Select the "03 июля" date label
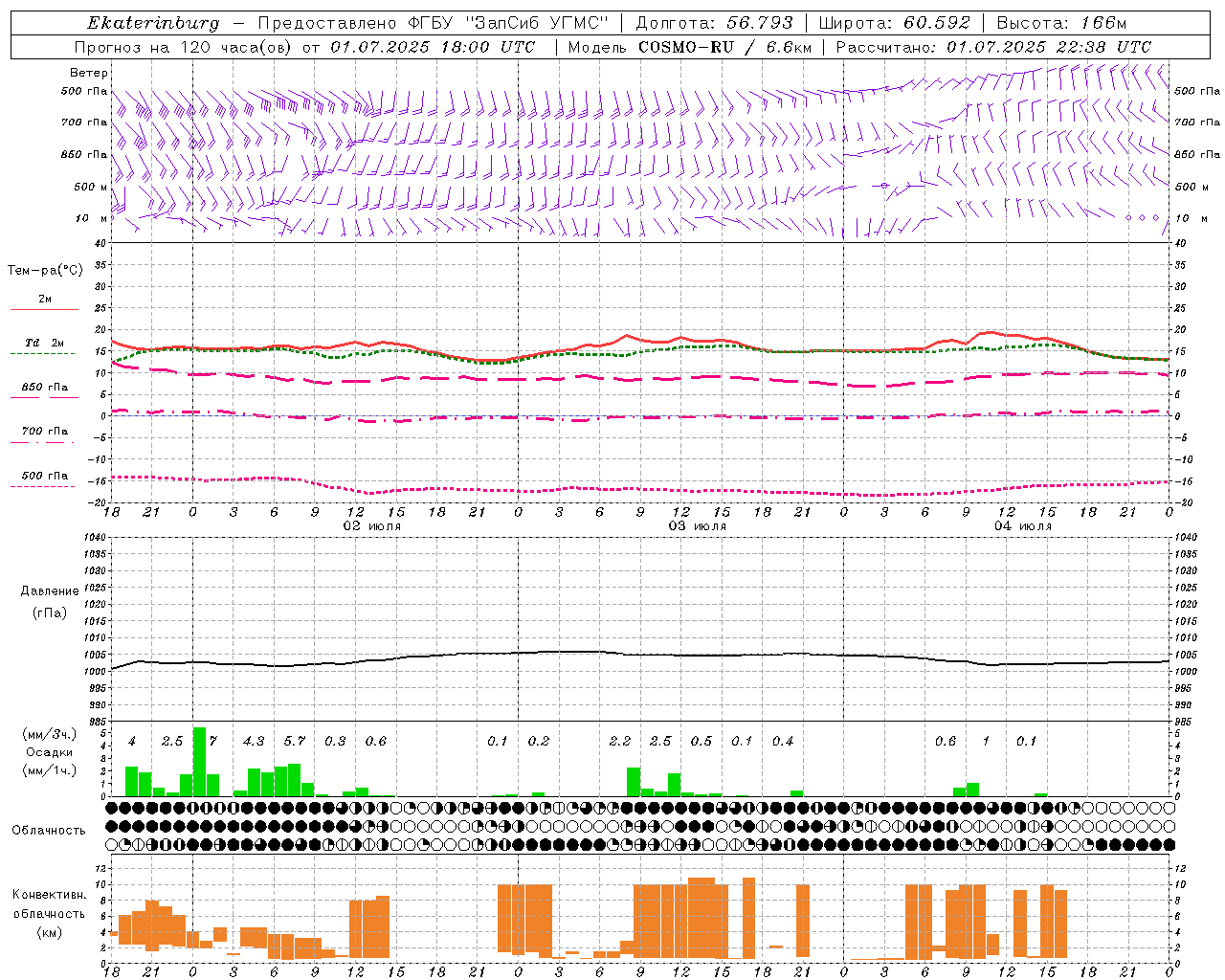The image size is (1225, 980). click(698, 526)
